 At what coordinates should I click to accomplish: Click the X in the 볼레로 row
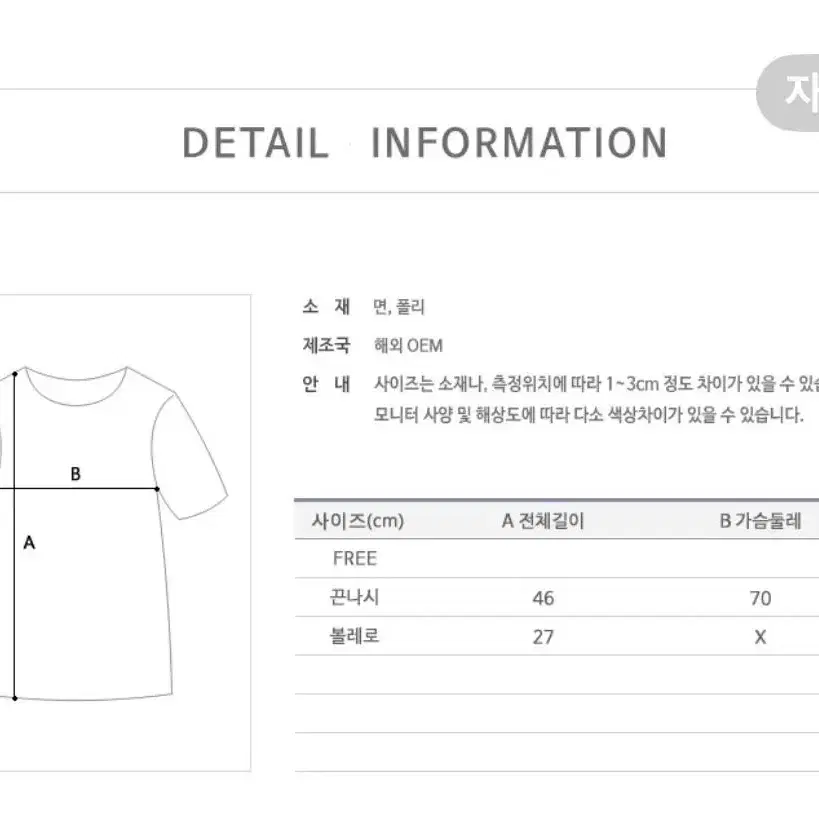point(760,637)
